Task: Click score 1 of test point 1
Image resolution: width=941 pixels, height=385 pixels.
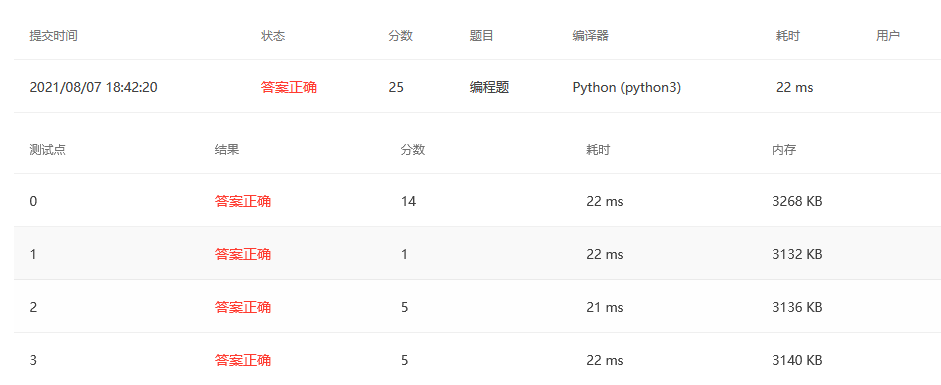Action: (404, 254)
